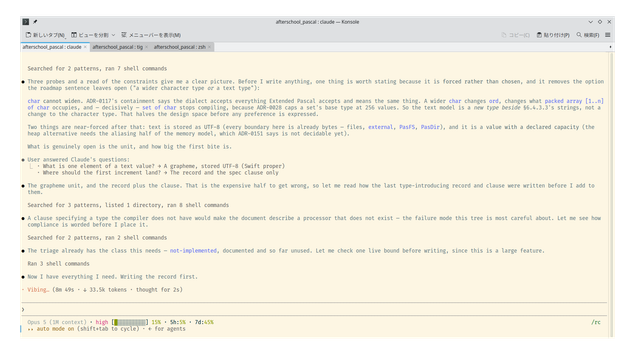Open a new tab with 新しいタブ button
This screenshot has width=635, height=362.
click(x=45, y=35)
